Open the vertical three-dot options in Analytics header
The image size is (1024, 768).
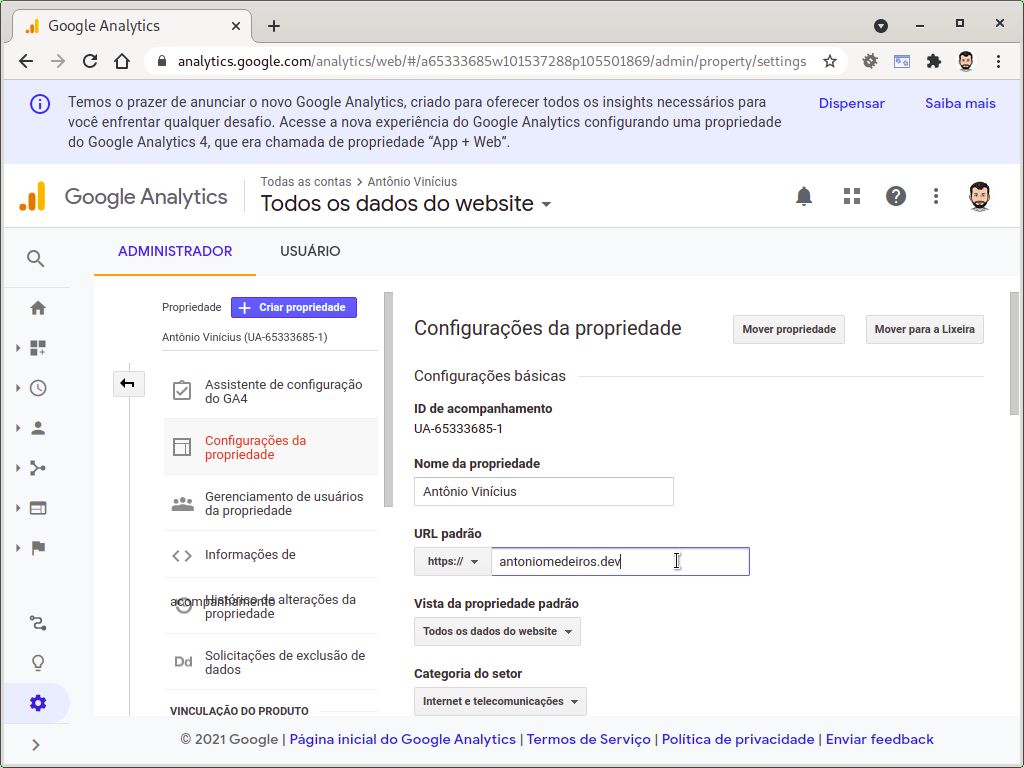936,196
